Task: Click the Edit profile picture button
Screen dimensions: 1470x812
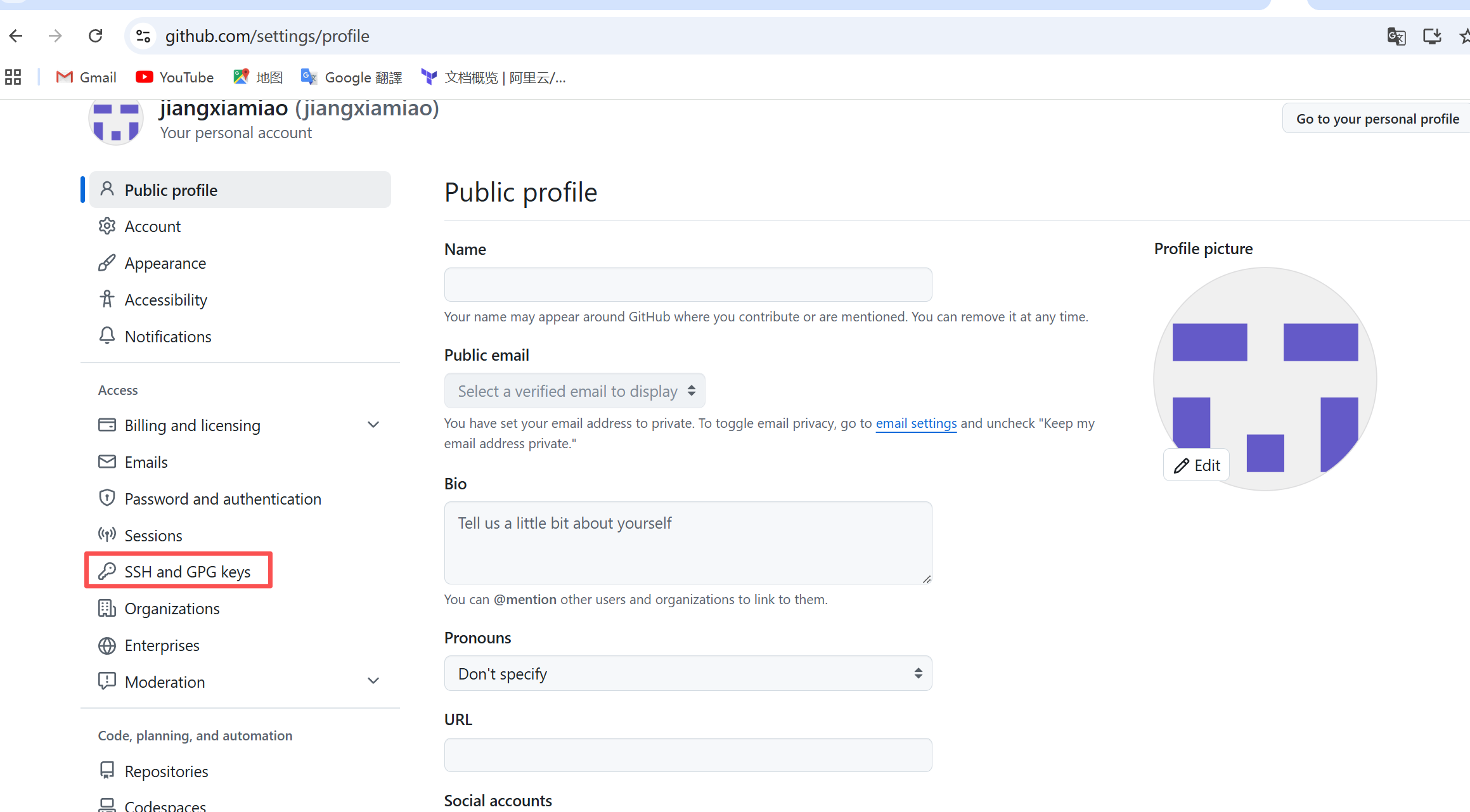Action: tap(1197, 465)
